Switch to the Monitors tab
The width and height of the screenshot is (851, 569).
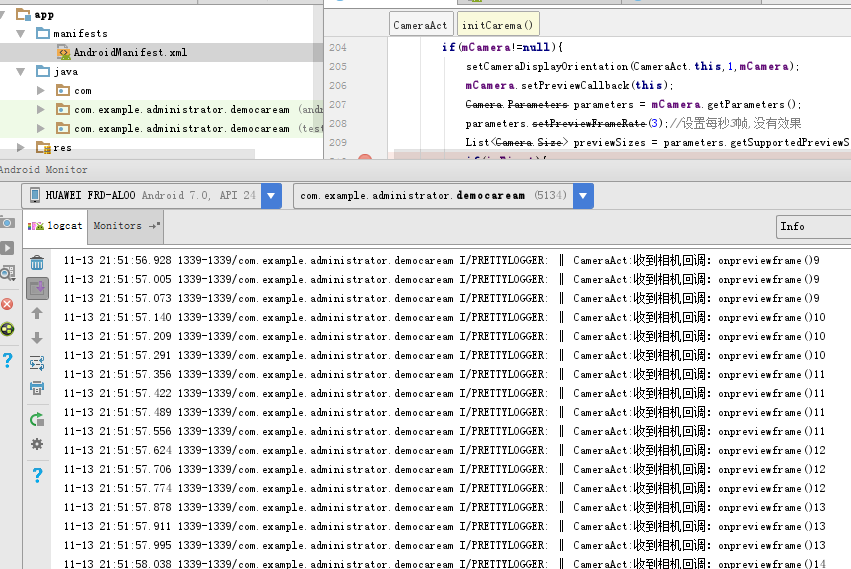pyautogui.click(x=125, y=226)
